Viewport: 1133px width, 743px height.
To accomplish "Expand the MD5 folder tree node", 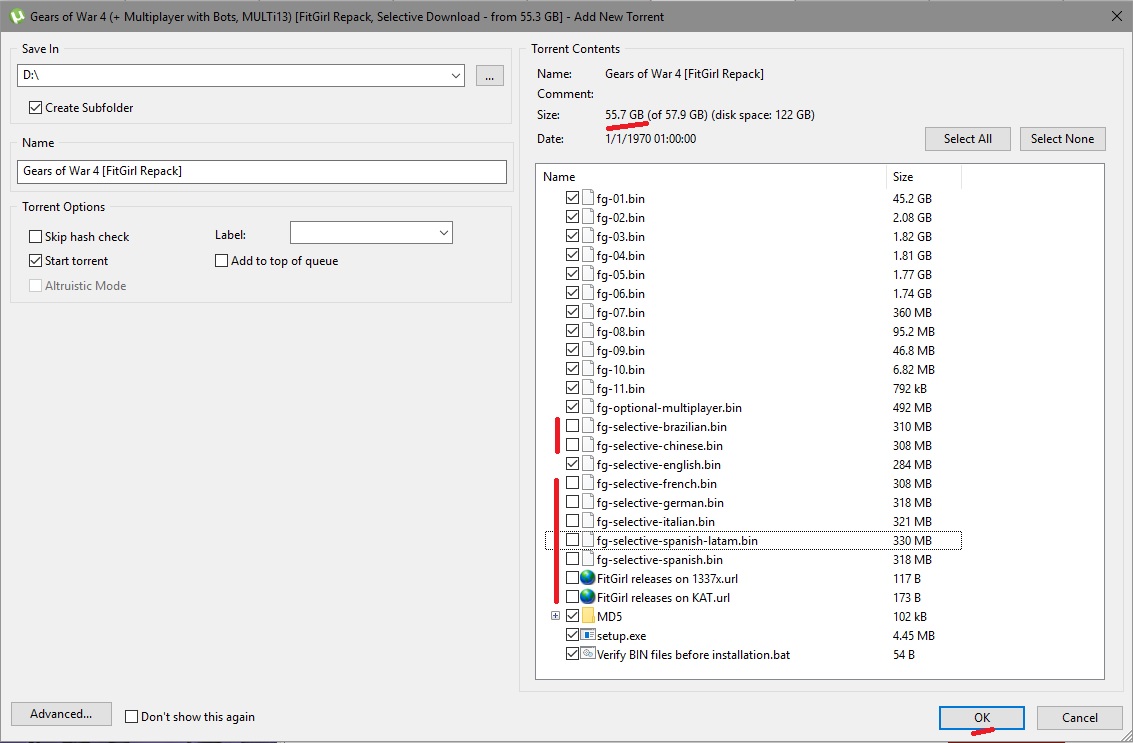I will coord(555,616).
